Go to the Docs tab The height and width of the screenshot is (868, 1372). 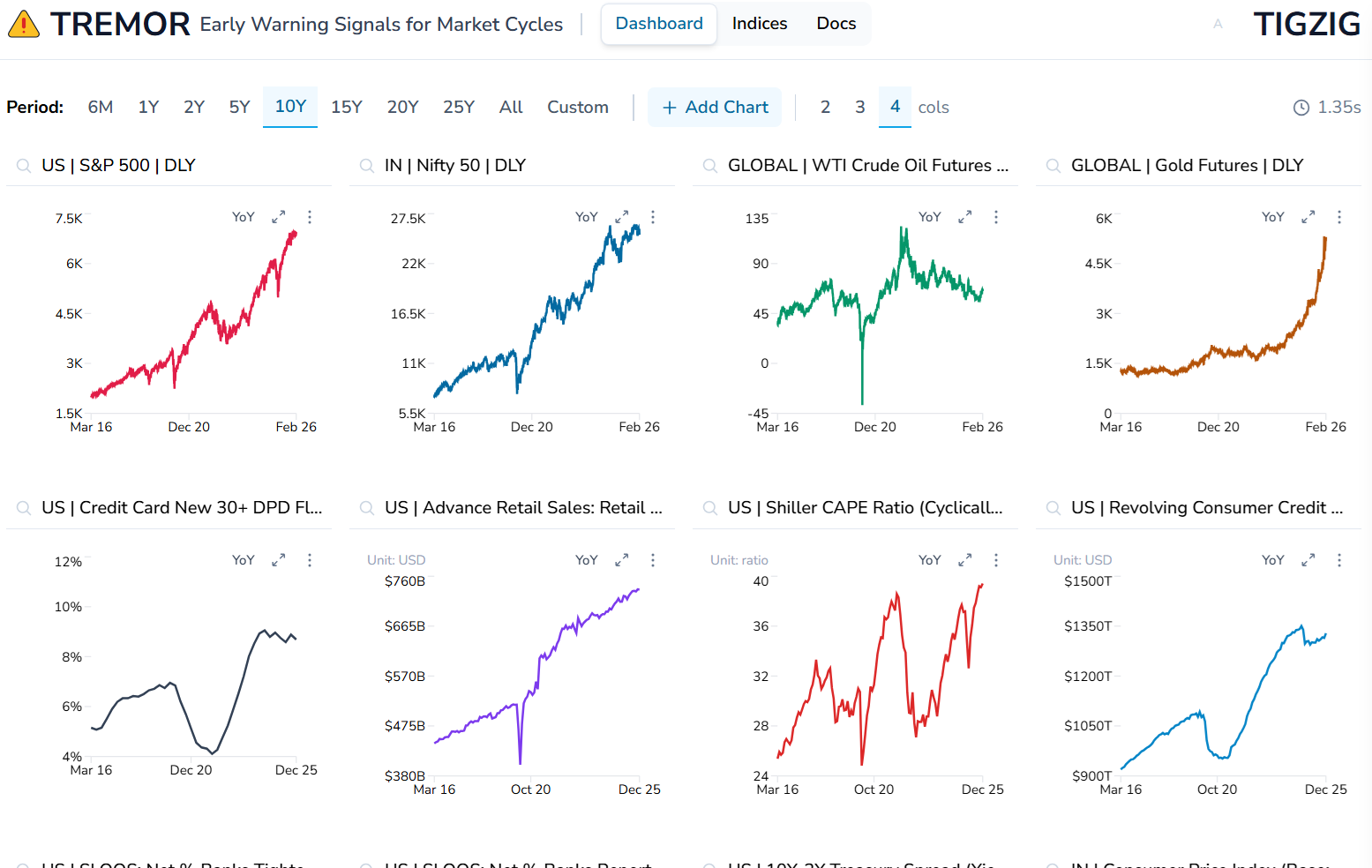point(836,24)
